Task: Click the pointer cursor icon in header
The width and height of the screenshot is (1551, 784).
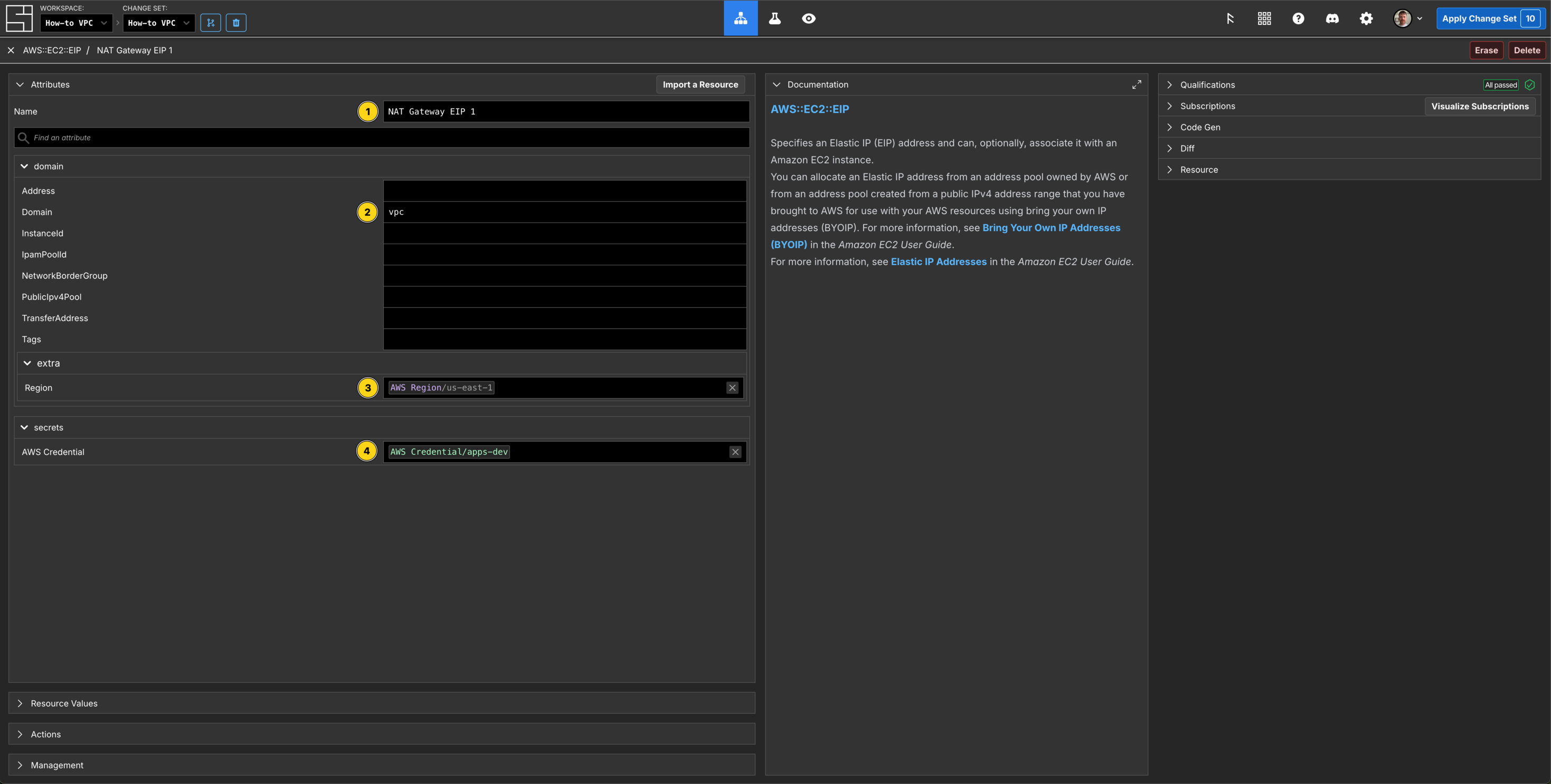Action: [1230, 18]
